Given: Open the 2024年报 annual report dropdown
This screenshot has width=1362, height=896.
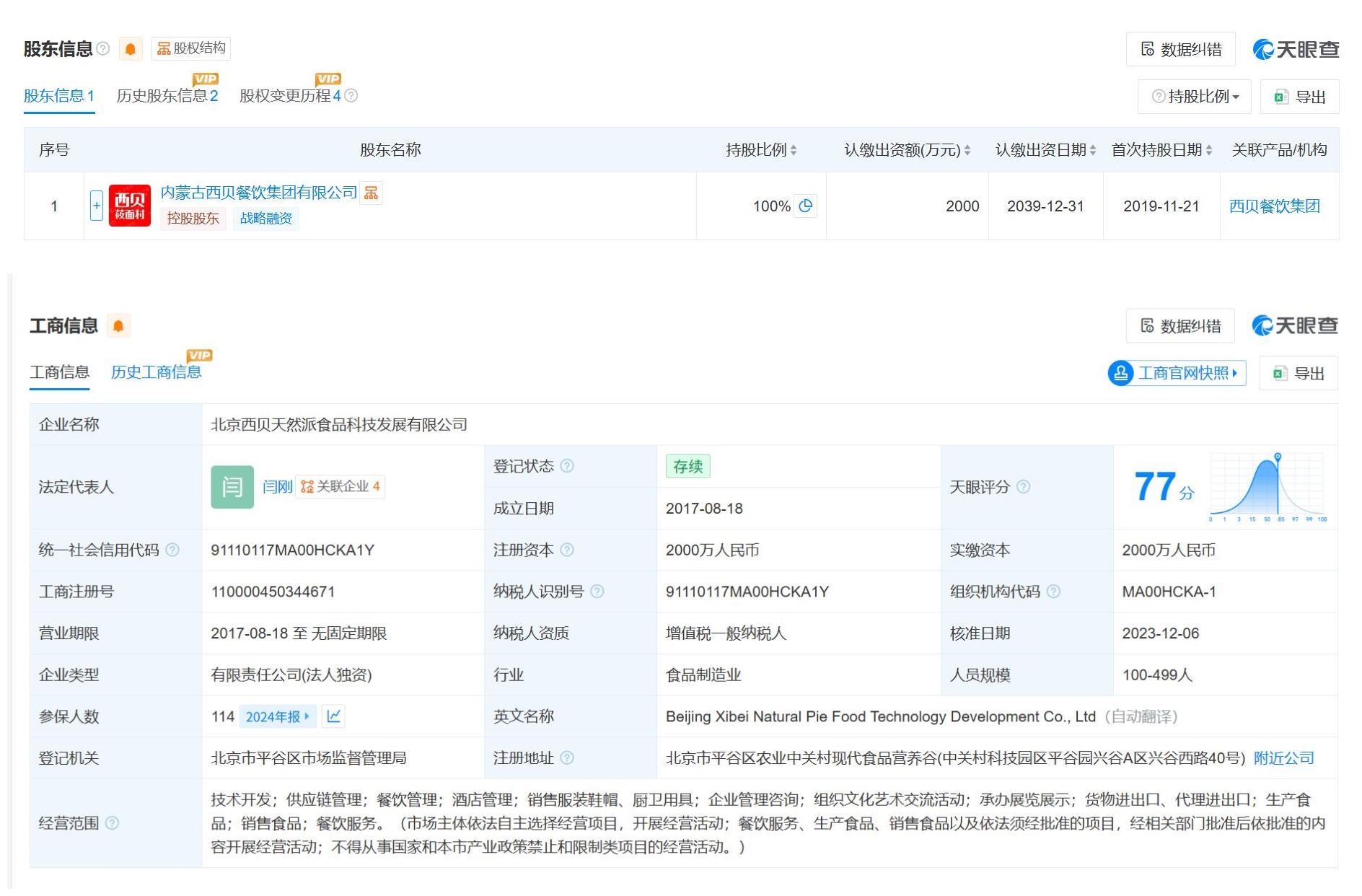Looking at the screenshot, I should coord(277,716).
